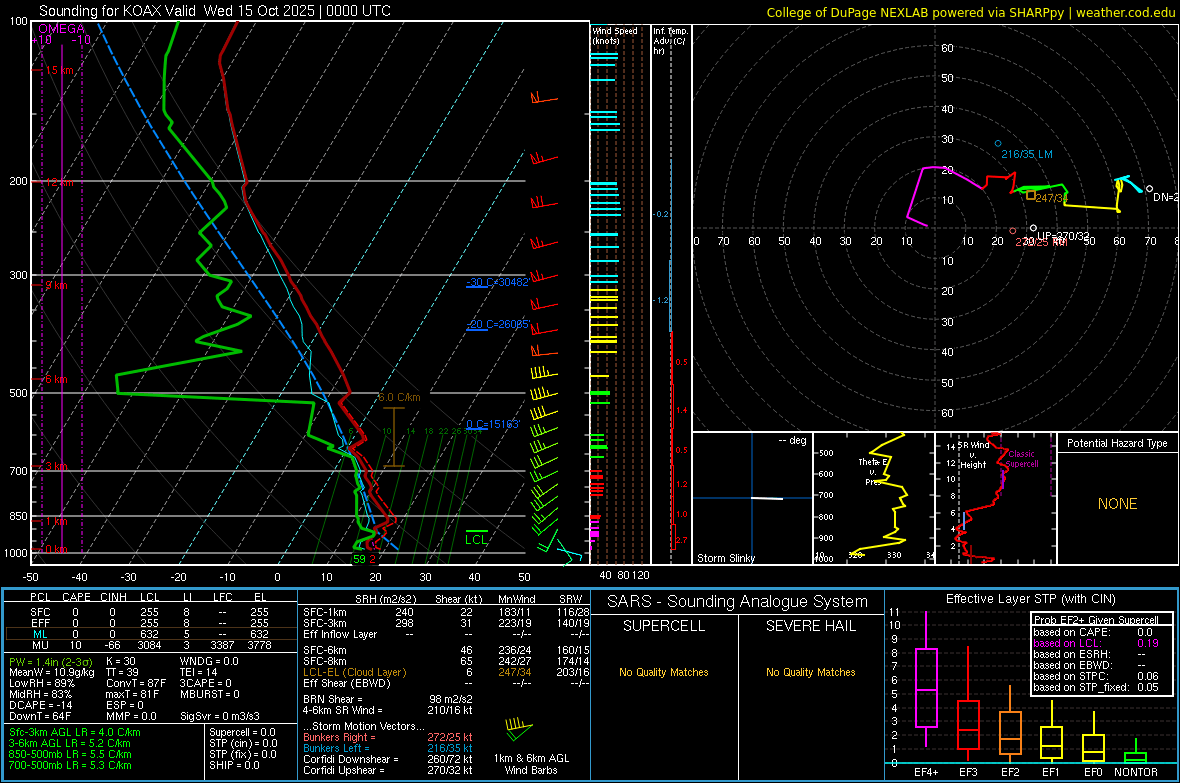This screenshot has width=1180, height=783.
Task: Click the 15 km height label
Action: (59, 70)
